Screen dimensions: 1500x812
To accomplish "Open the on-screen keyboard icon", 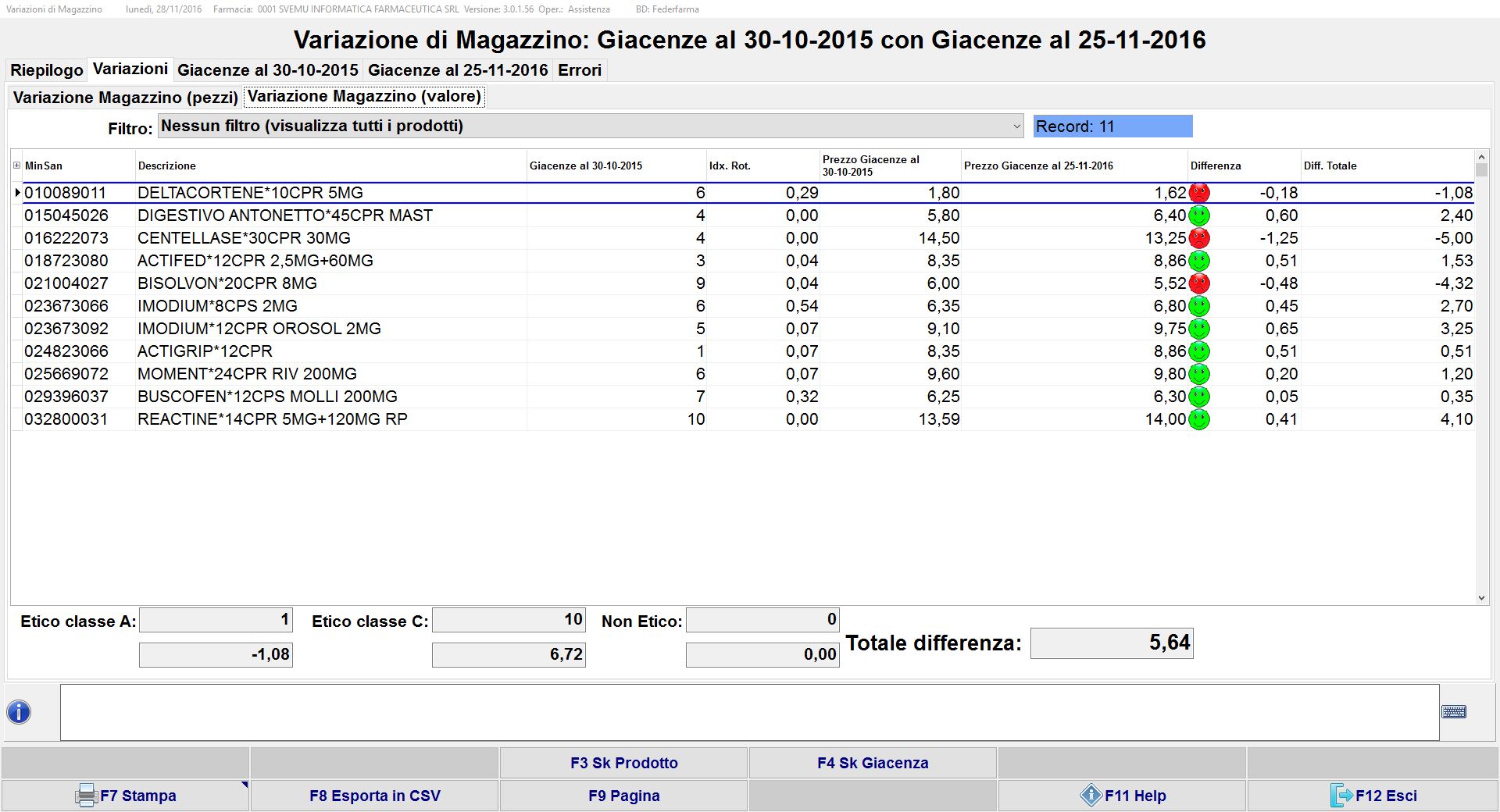I will pyautogui.click(x=1453, y=712).
